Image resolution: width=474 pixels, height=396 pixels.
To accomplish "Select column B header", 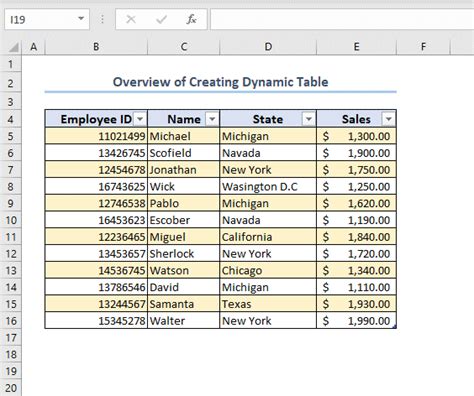I will 96,47.
